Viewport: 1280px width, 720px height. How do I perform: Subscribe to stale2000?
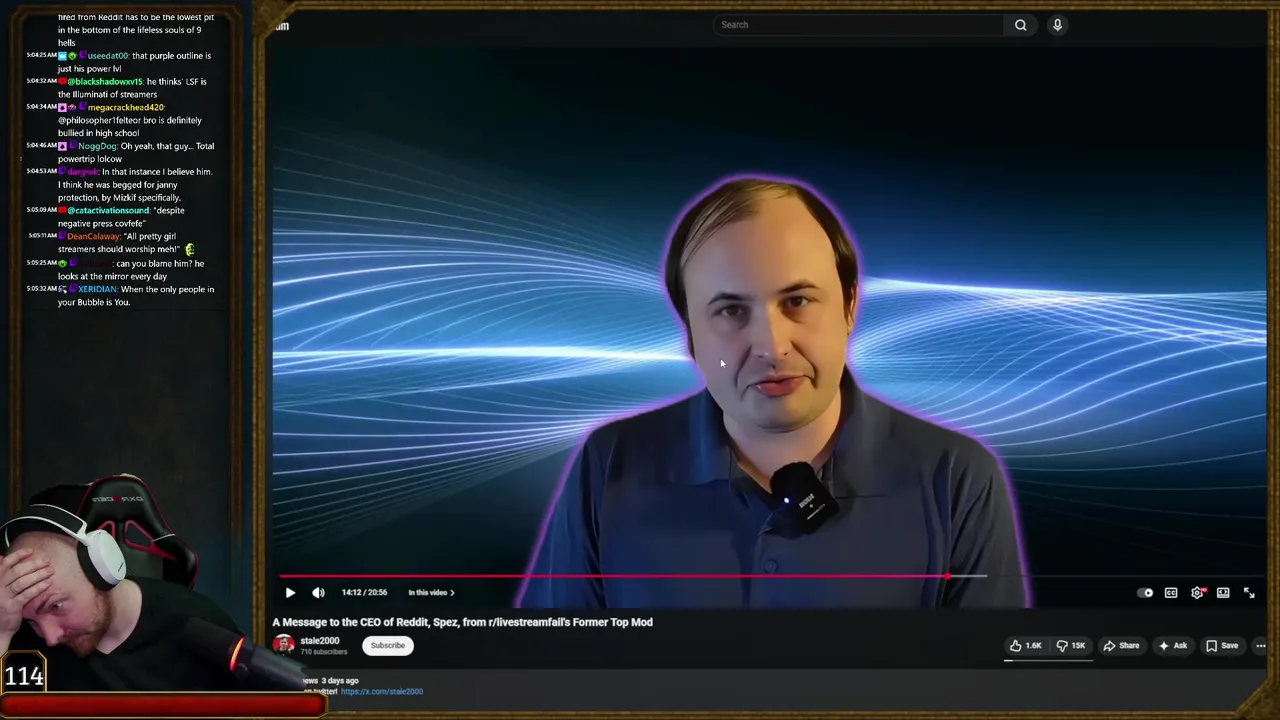388,646
